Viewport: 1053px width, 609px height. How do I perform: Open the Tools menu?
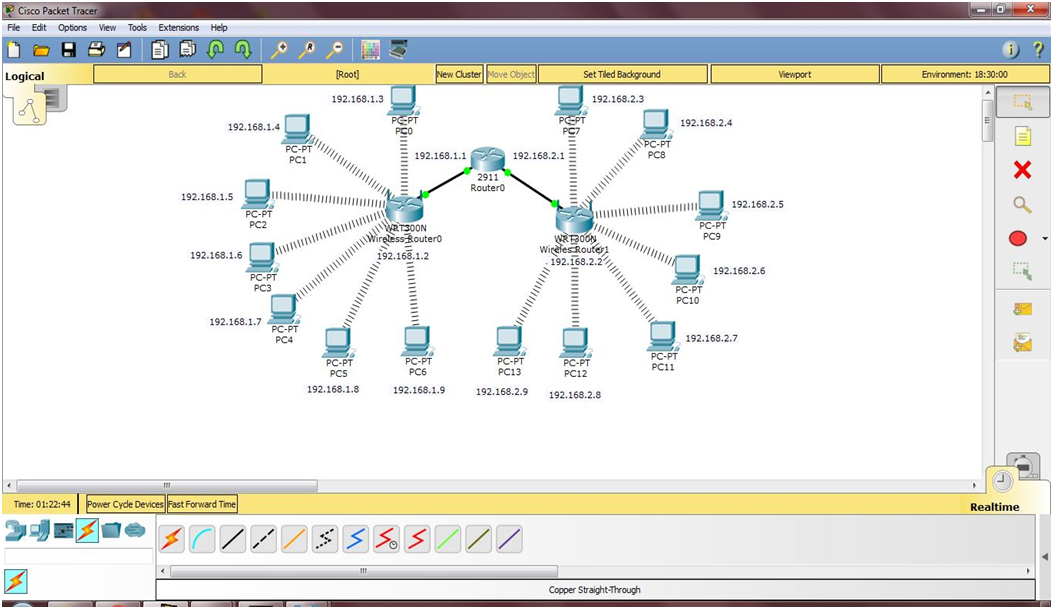click(x=137, y=28)
